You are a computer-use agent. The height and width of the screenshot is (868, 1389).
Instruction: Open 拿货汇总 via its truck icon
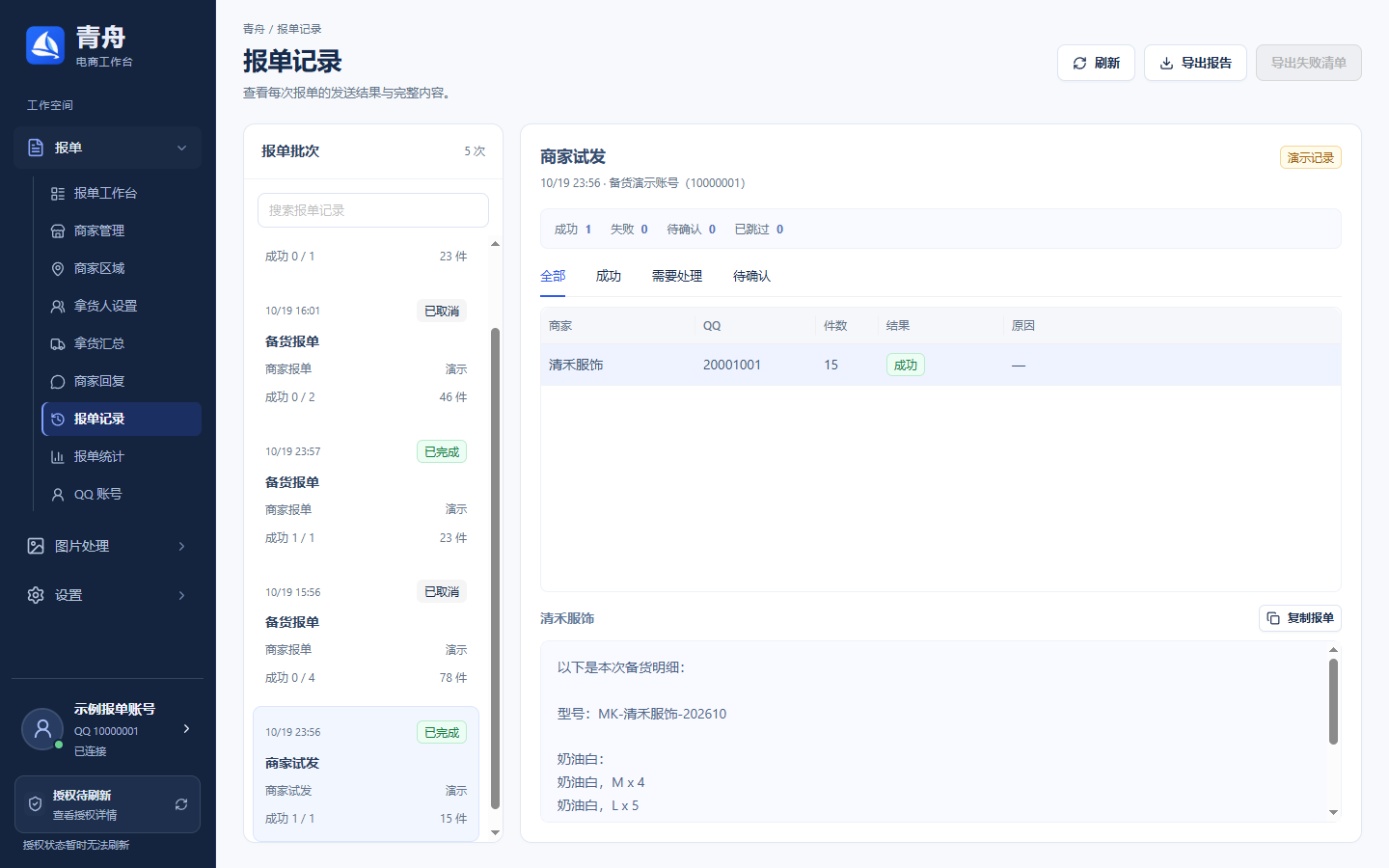pyautogui.click(x=58, y=343)
